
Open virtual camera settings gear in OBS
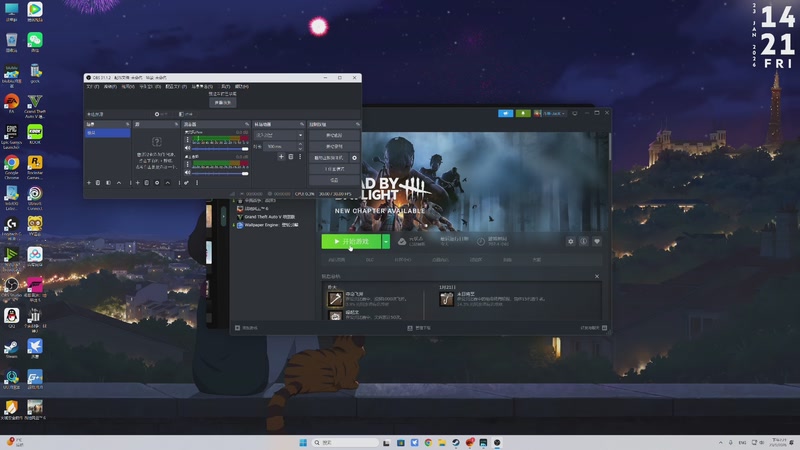click(x=355, y=158)
